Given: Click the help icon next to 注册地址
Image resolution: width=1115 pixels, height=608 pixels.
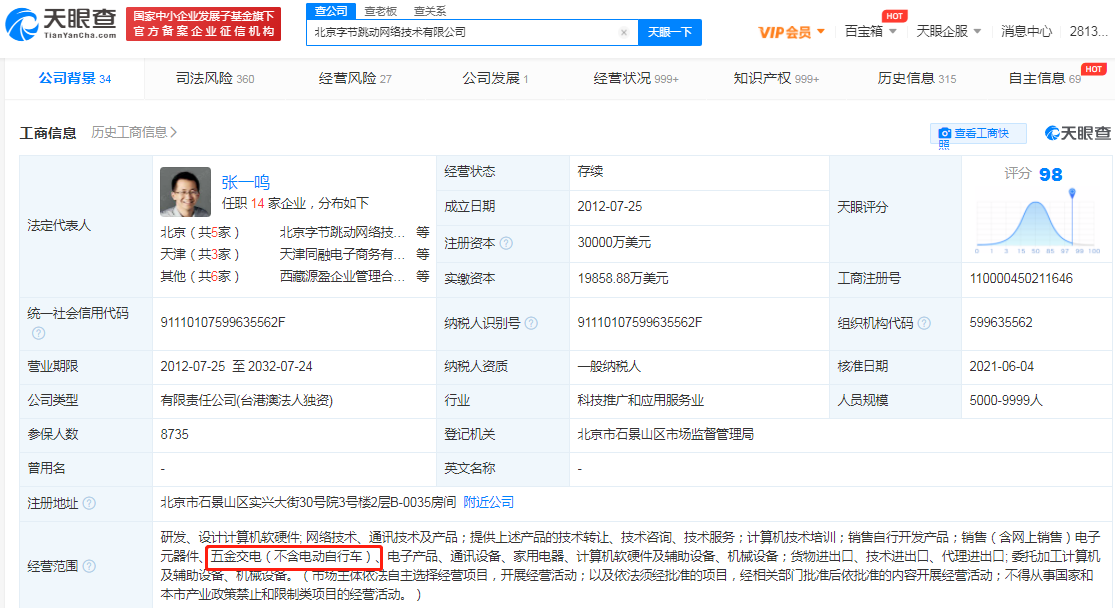Looking at the screenshot, I should click(89, 503).
